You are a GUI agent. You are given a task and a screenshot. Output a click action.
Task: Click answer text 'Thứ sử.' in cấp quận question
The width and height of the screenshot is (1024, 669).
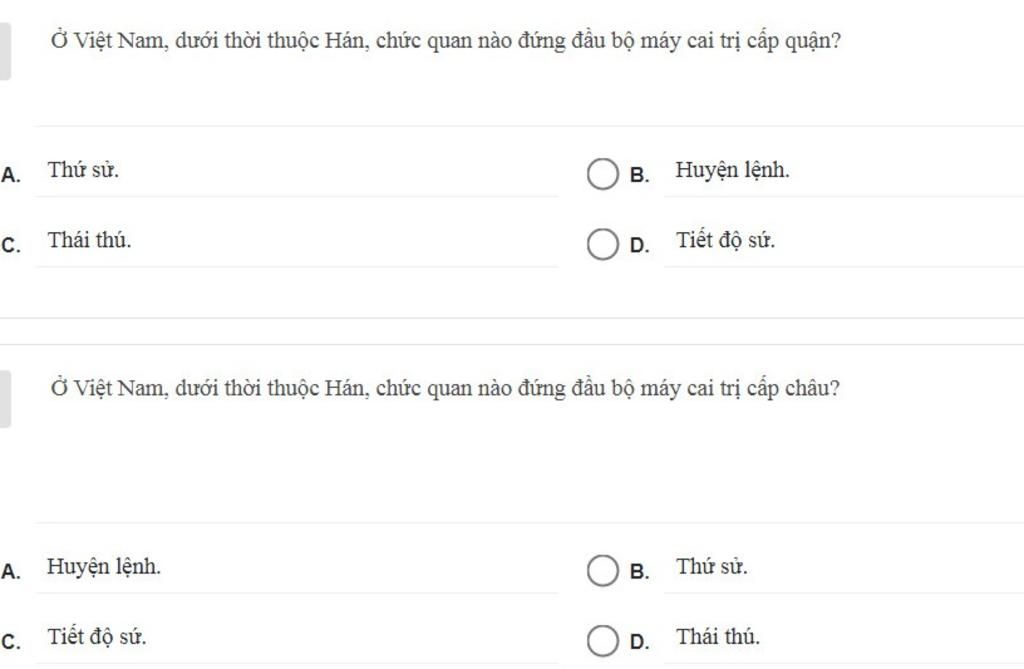(x=83, y=170)
